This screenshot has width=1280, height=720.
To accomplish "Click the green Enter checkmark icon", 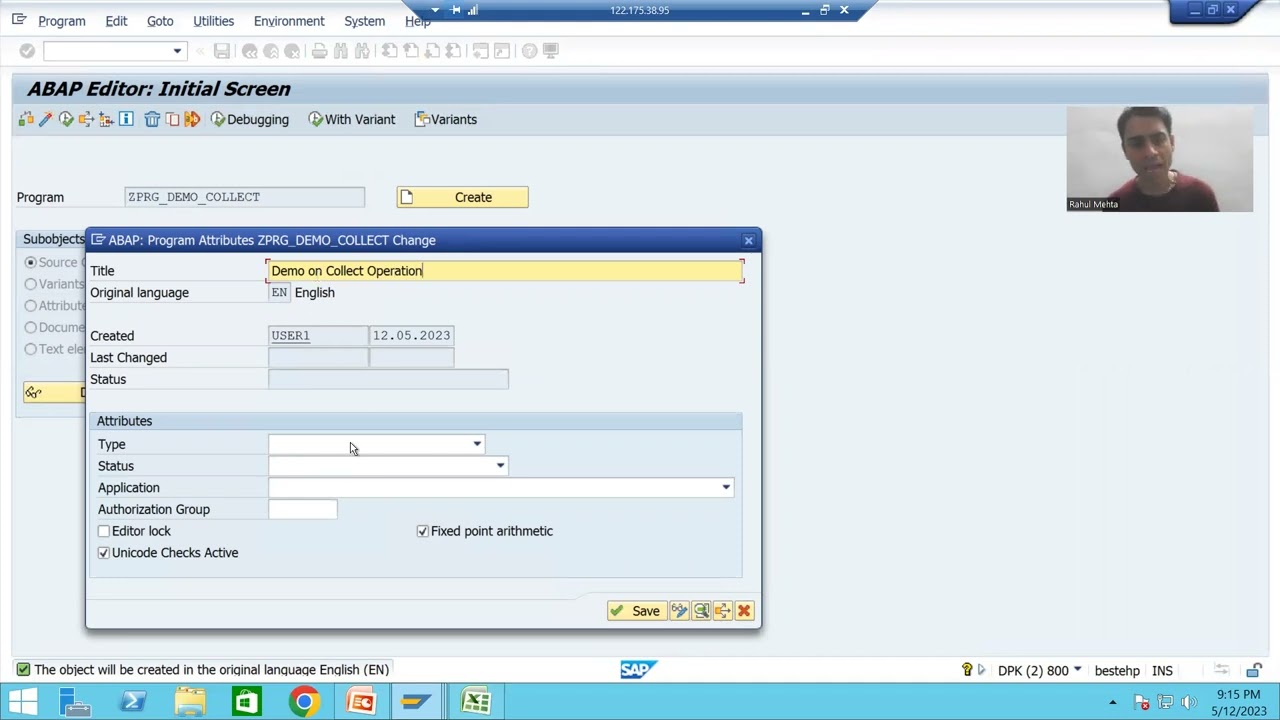I will pos(27,51).
